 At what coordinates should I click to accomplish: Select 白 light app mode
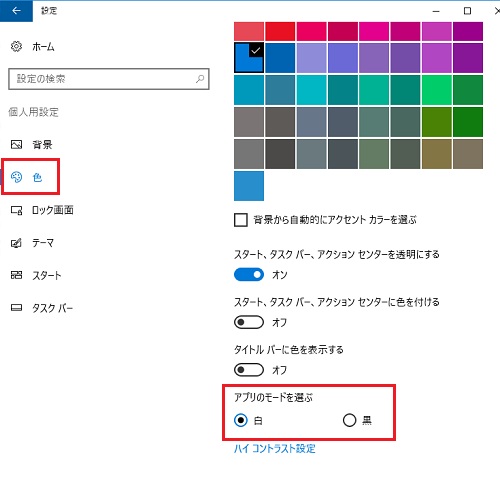241,420
